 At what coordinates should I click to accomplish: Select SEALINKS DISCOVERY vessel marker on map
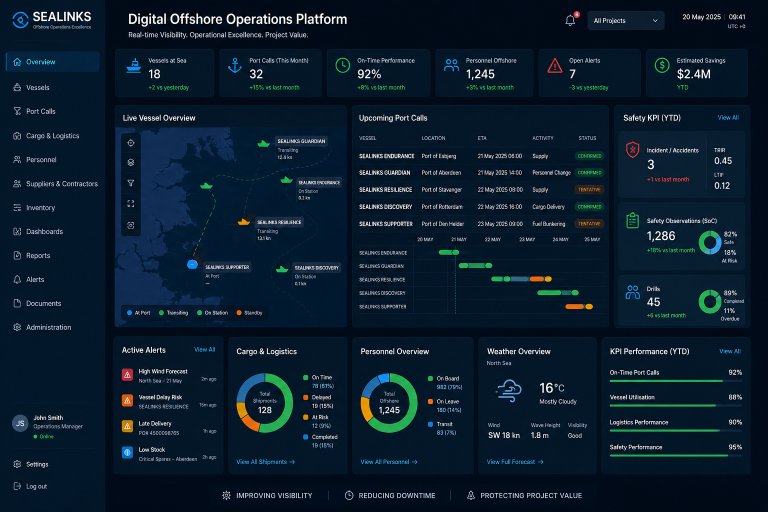coord(282,269)
